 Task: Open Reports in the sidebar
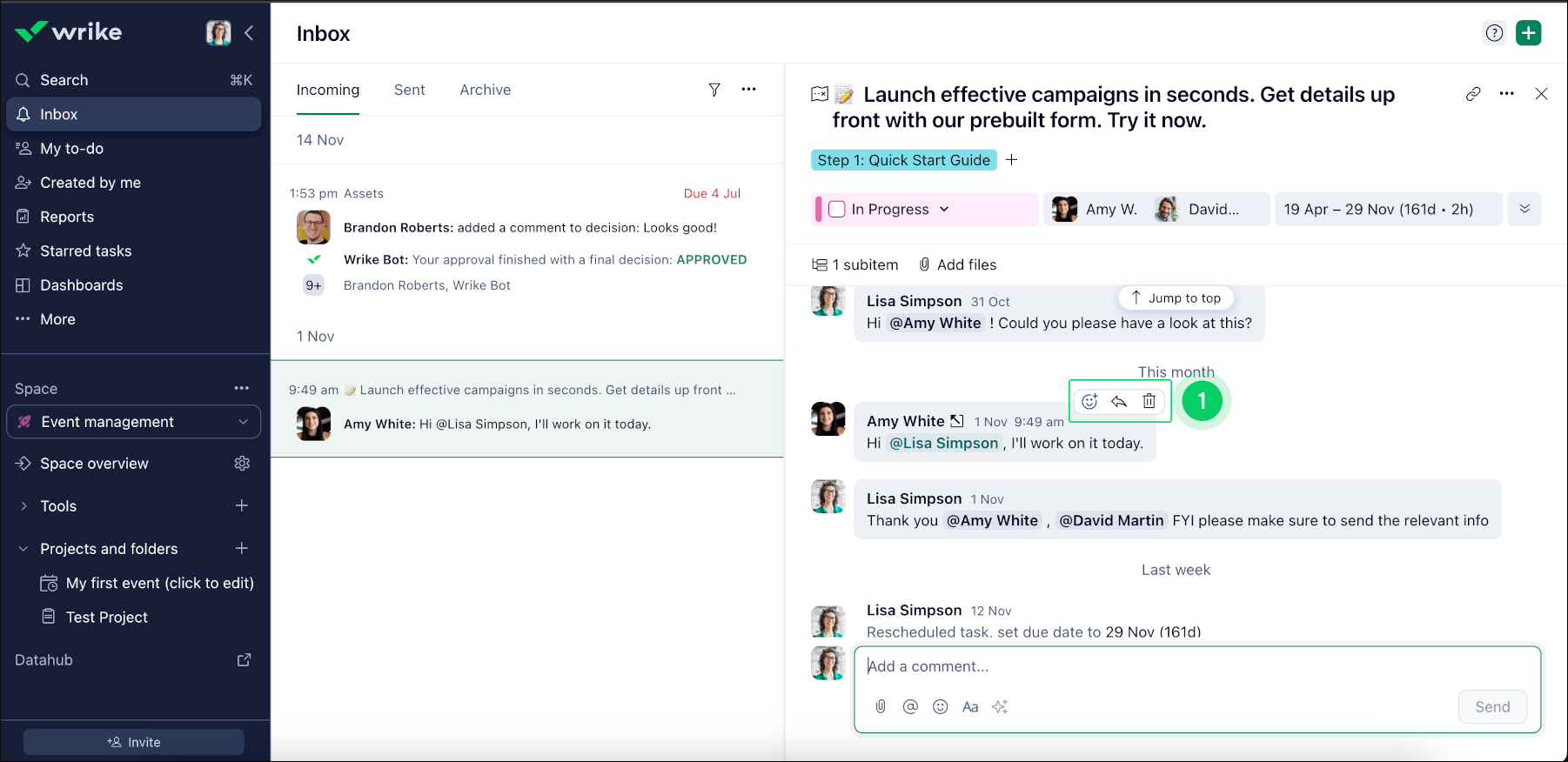click(134, 217)
